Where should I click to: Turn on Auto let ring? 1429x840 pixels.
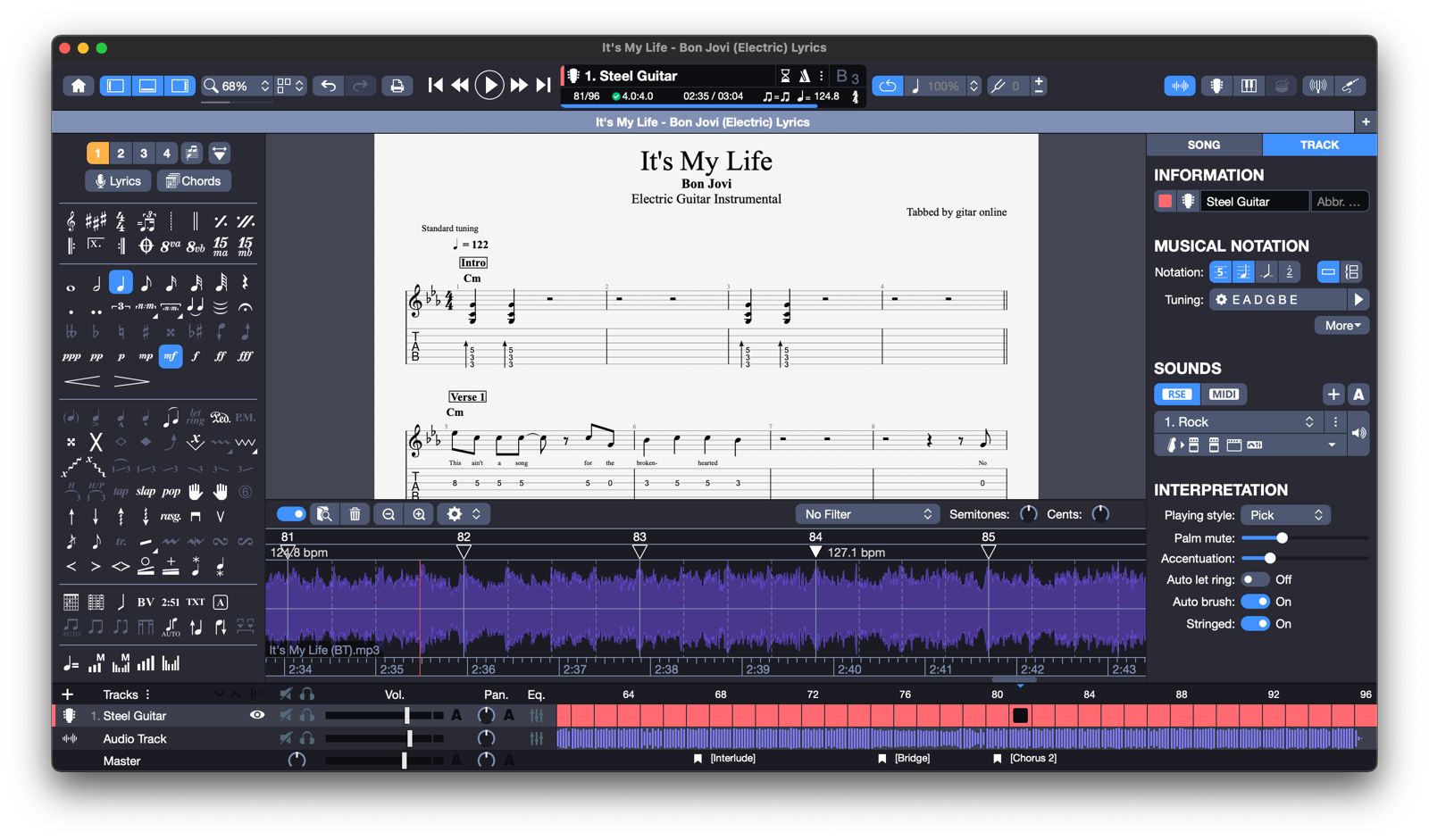click(x=1255, y=579)
